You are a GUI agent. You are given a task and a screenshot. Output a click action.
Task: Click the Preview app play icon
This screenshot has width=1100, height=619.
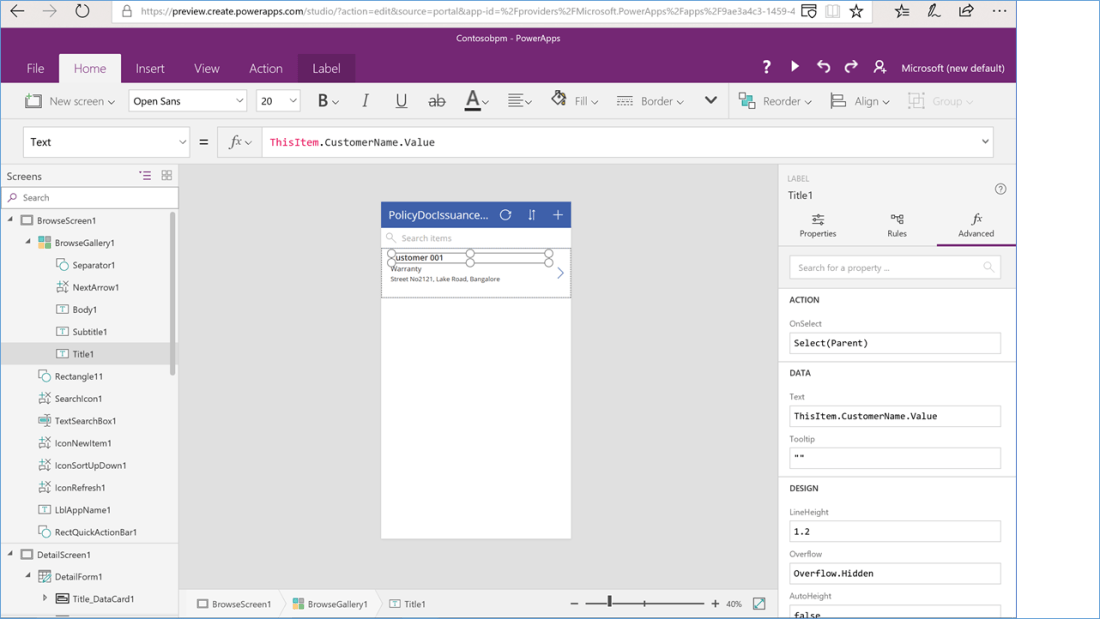point(795,67)
